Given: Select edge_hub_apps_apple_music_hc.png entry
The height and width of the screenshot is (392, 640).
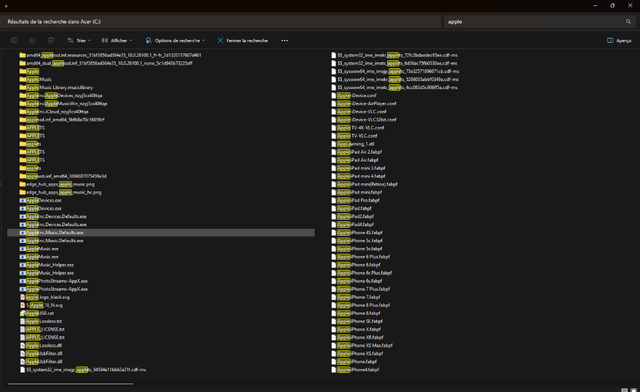Looking at the screenshot, I should click(60, 192).
